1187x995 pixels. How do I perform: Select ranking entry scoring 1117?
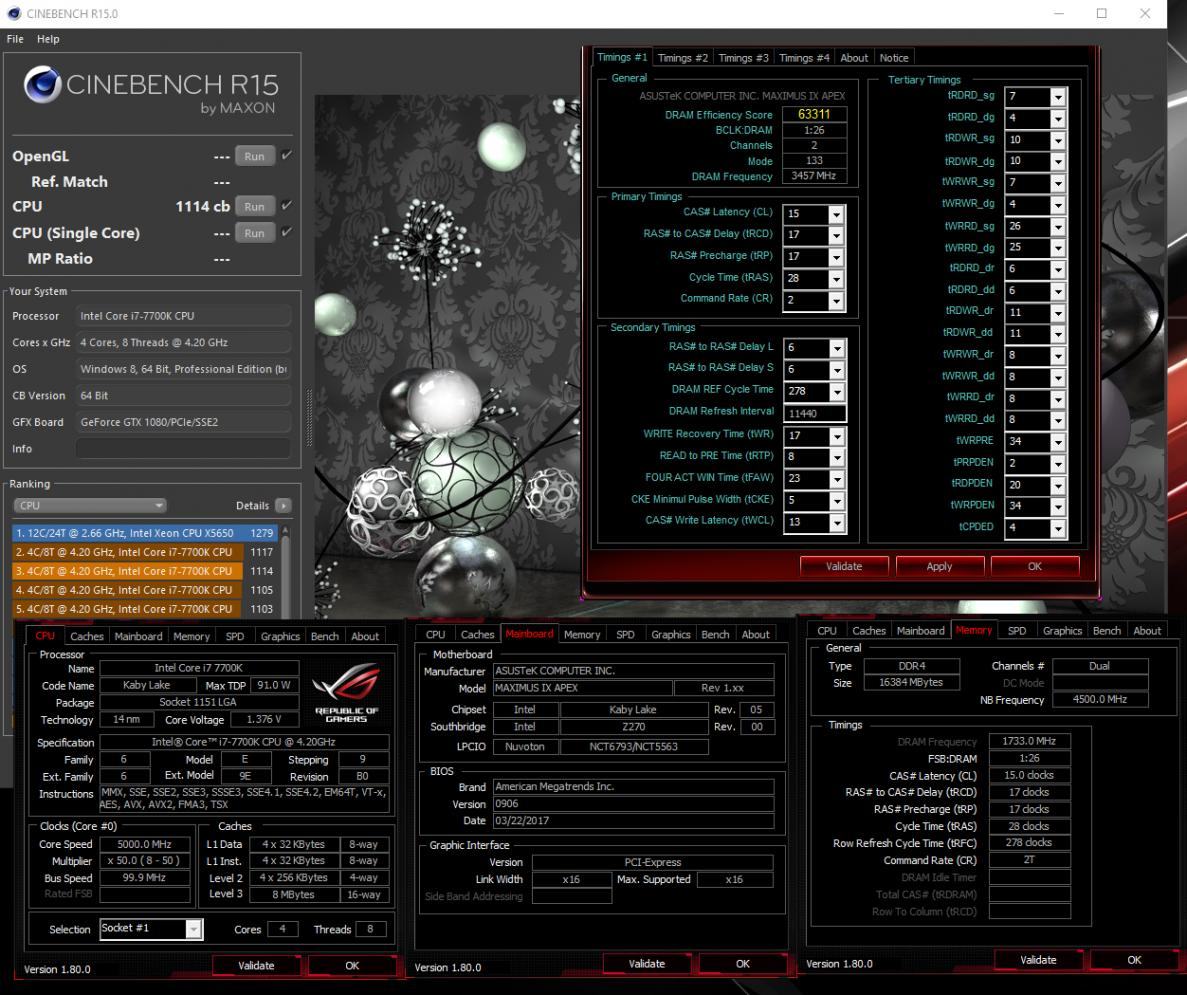(145, 552)
